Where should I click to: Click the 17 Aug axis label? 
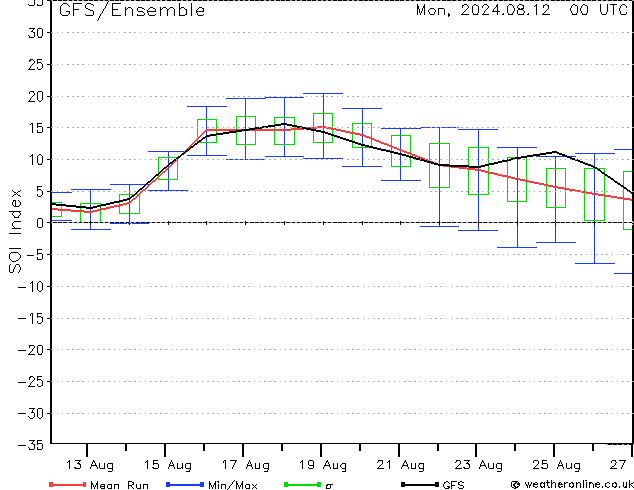click(245, 465)
